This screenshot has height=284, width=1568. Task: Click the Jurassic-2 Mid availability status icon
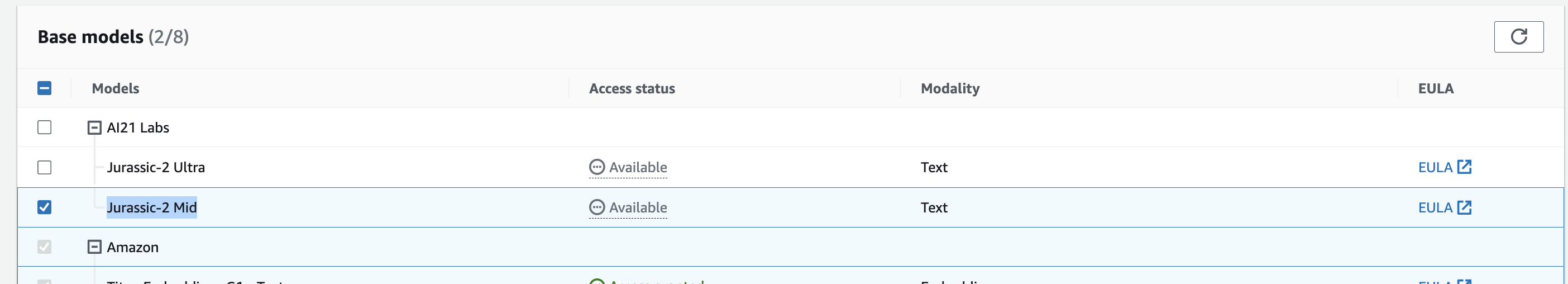(596, 207)
